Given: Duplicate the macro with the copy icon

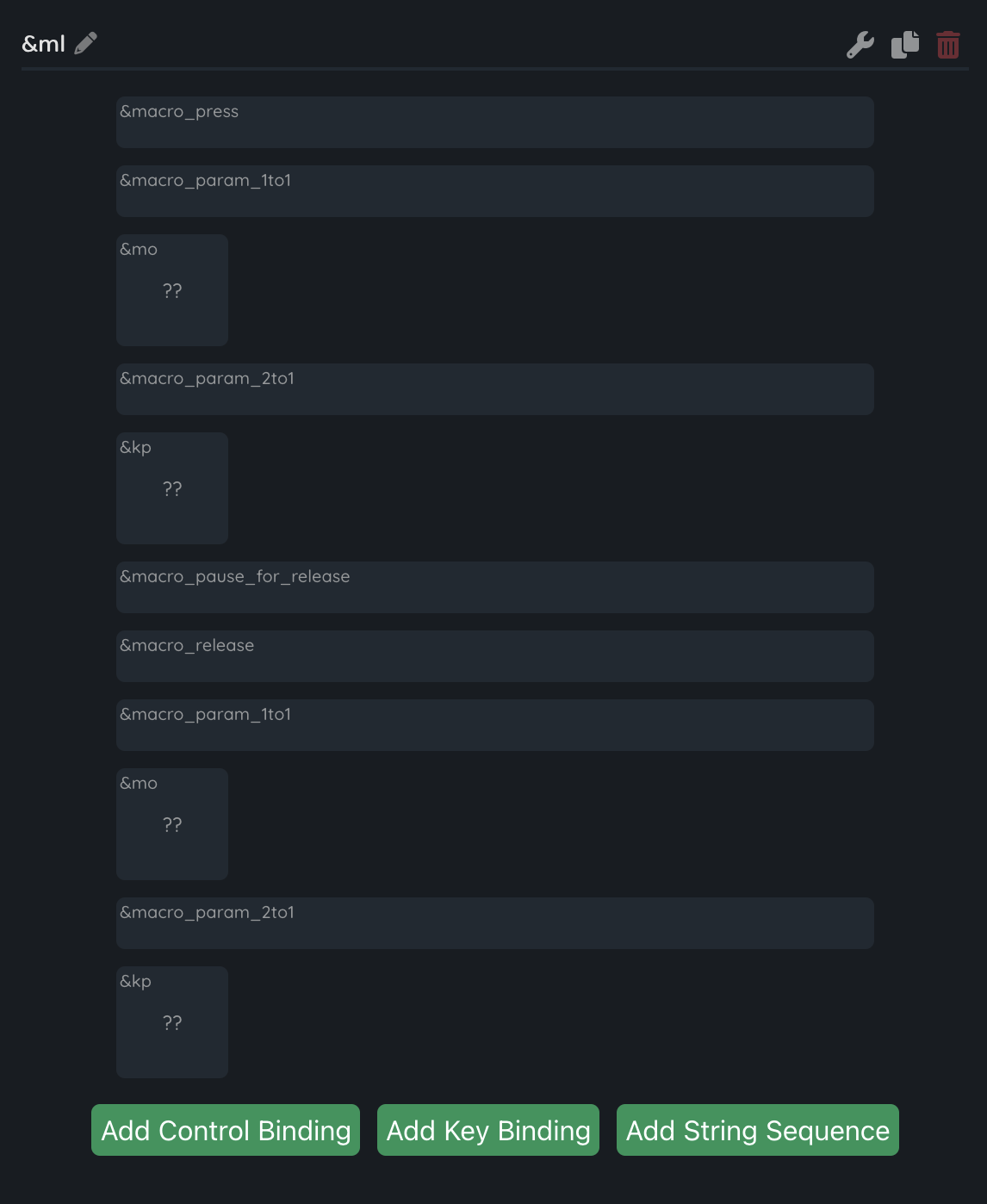Looking at the screenshot, I should point(905,44).
